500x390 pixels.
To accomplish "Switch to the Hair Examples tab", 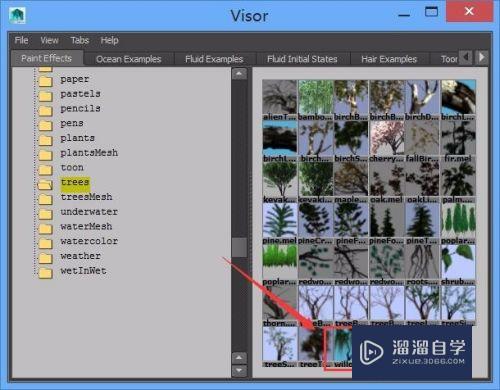I will [x=389, y=59].
